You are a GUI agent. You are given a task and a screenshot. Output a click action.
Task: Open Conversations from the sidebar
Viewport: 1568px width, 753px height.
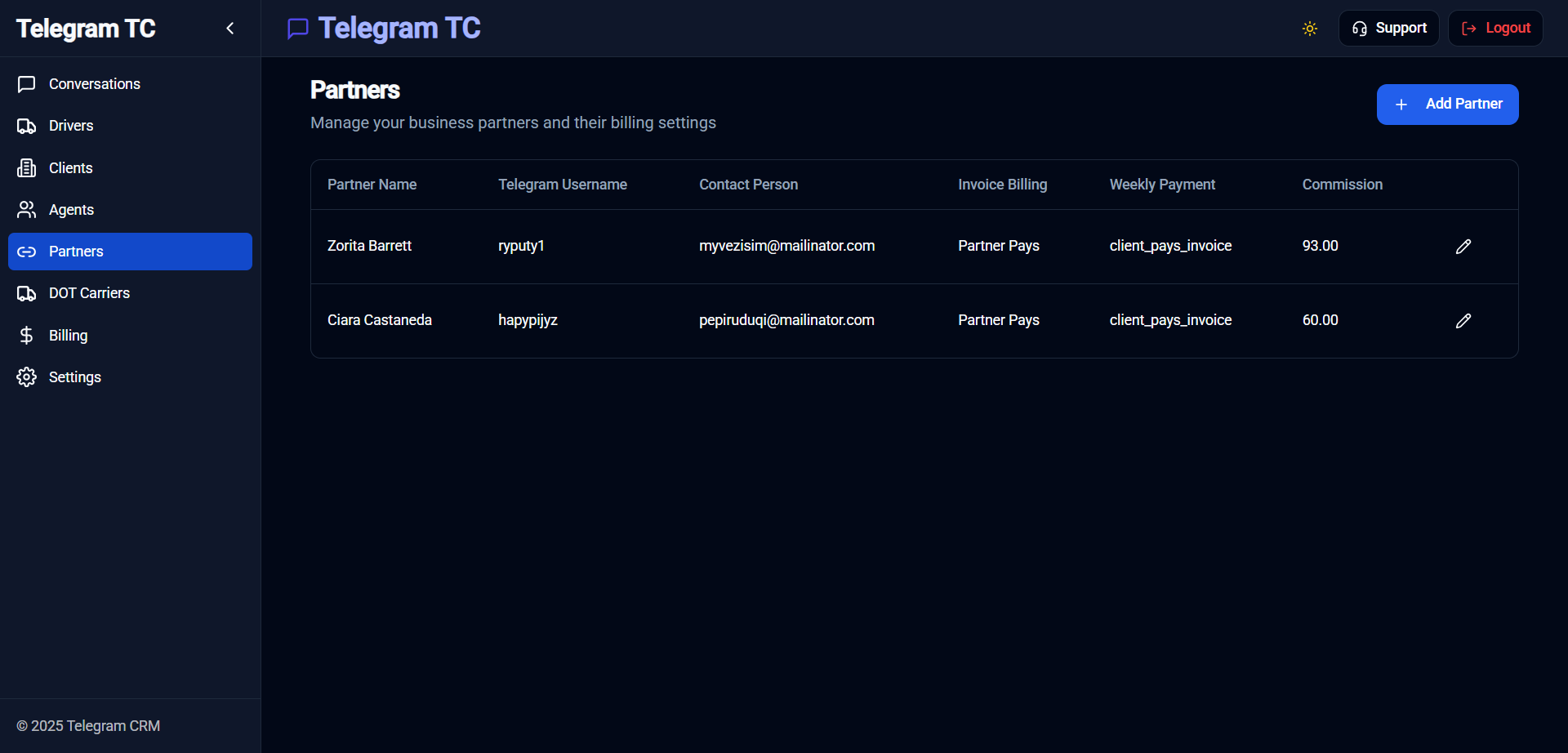point(94,84)
